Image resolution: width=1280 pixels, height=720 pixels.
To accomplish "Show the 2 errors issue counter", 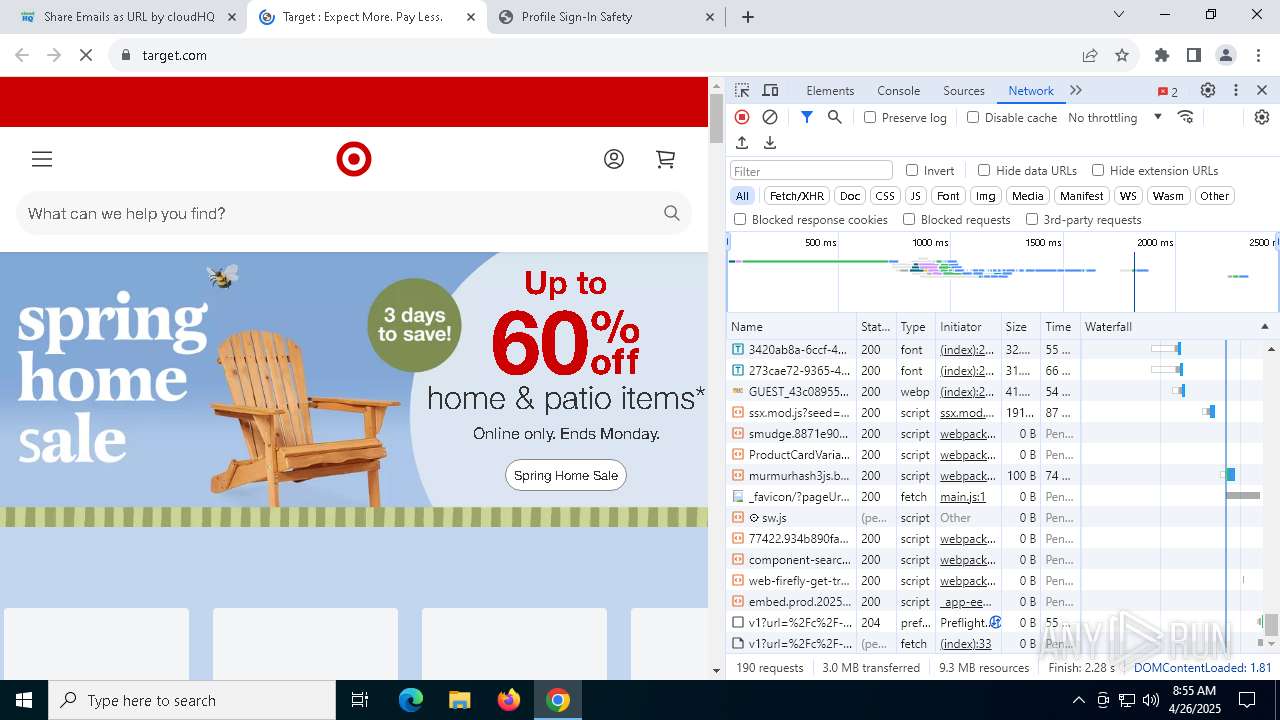I will pos(1168,91).
